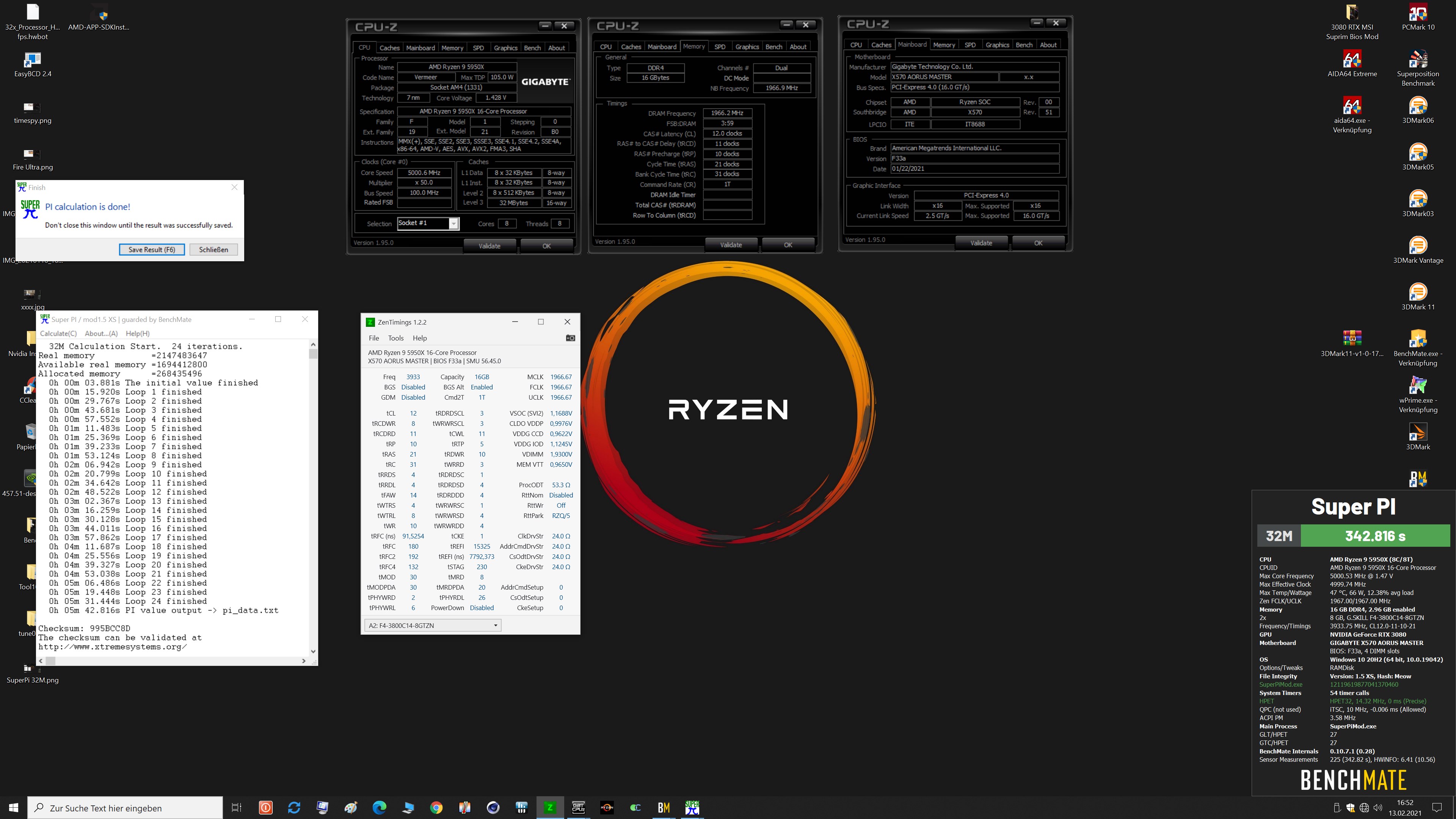Click the Super PI vertical scrollbar down arrow

[313, 651]
